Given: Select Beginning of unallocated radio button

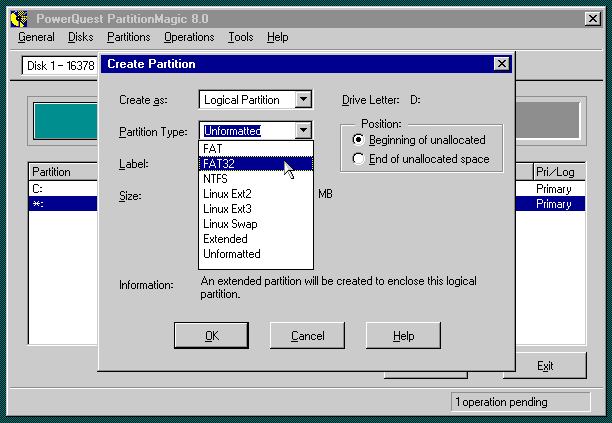Looking at the screenshot, I should coord(359,140).
